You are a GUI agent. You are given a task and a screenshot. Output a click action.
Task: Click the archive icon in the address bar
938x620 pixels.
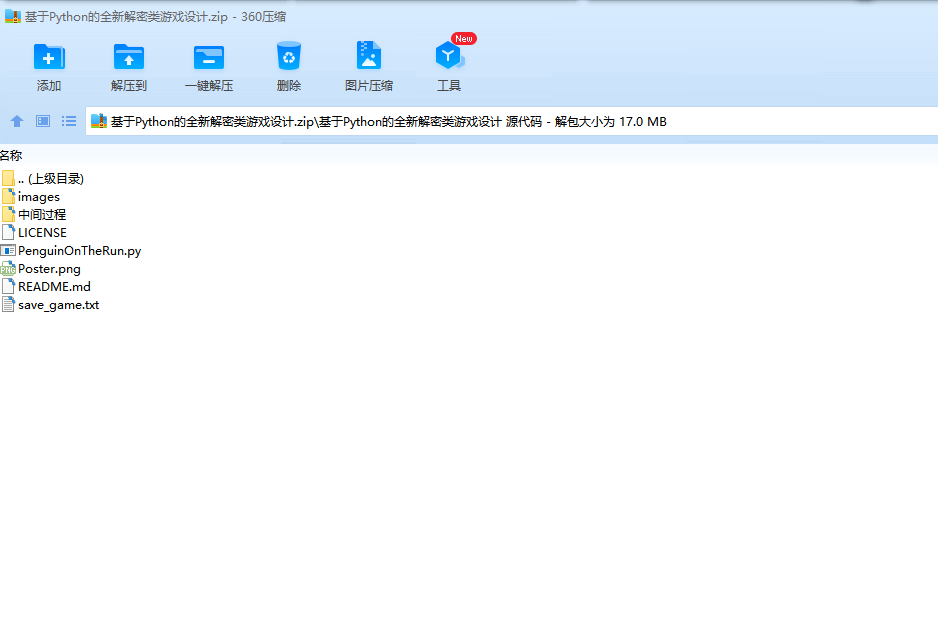[99, 121]
